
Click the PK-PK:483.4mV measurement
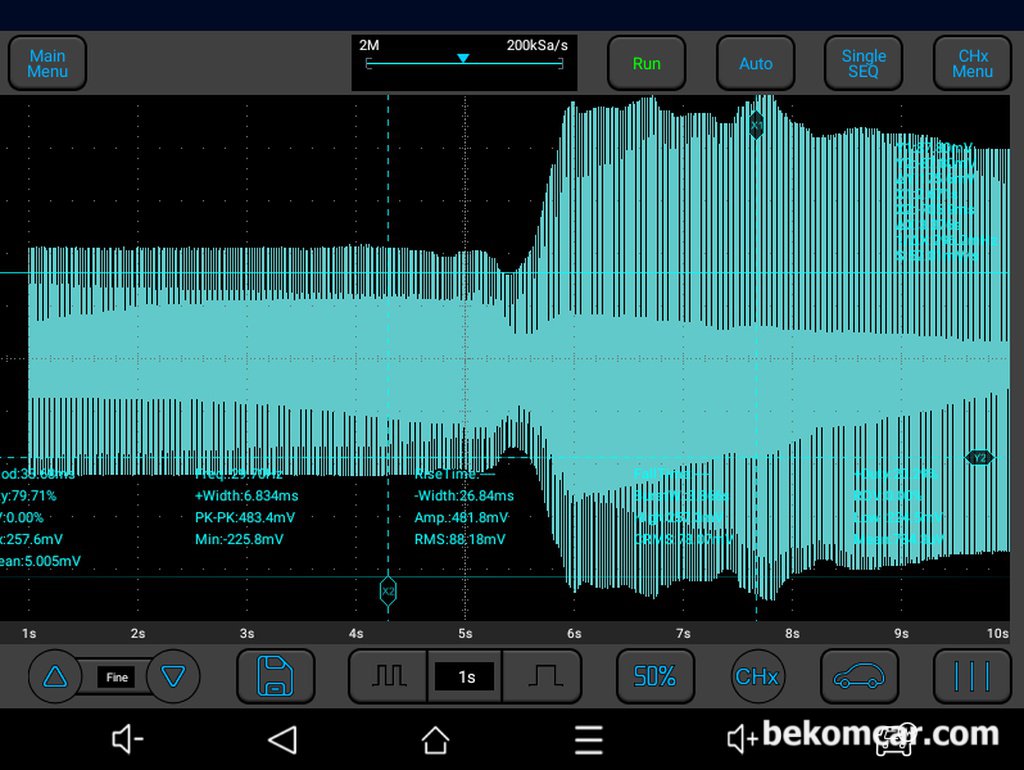tap(245, 518)
